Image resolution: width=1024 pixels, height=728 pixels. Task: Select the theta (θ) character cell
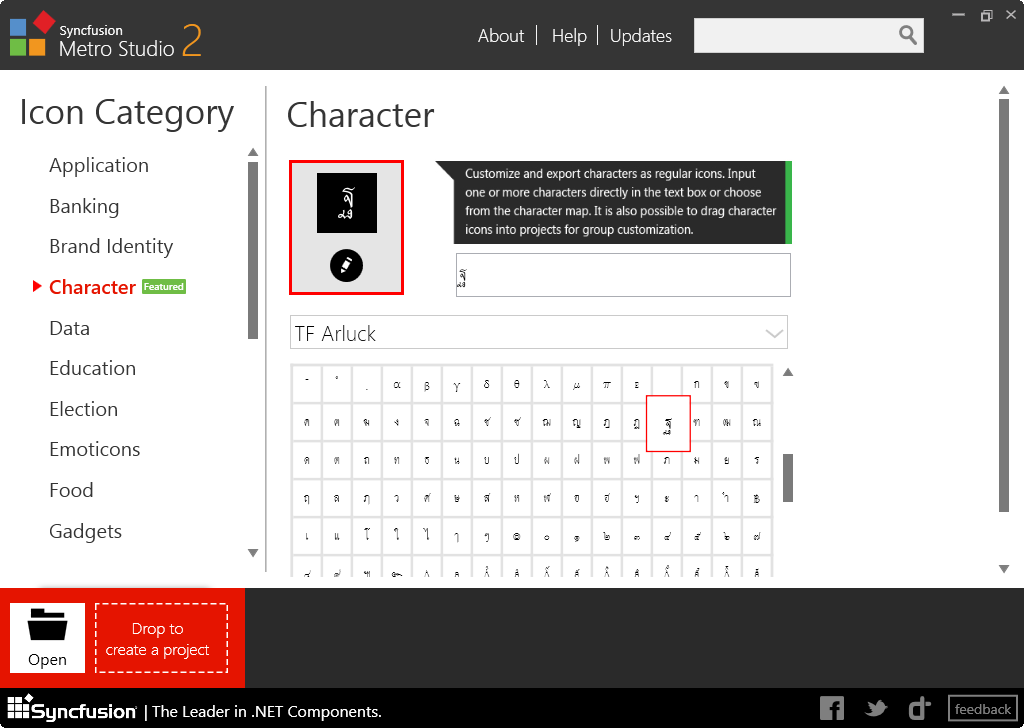tap(517, 384)
